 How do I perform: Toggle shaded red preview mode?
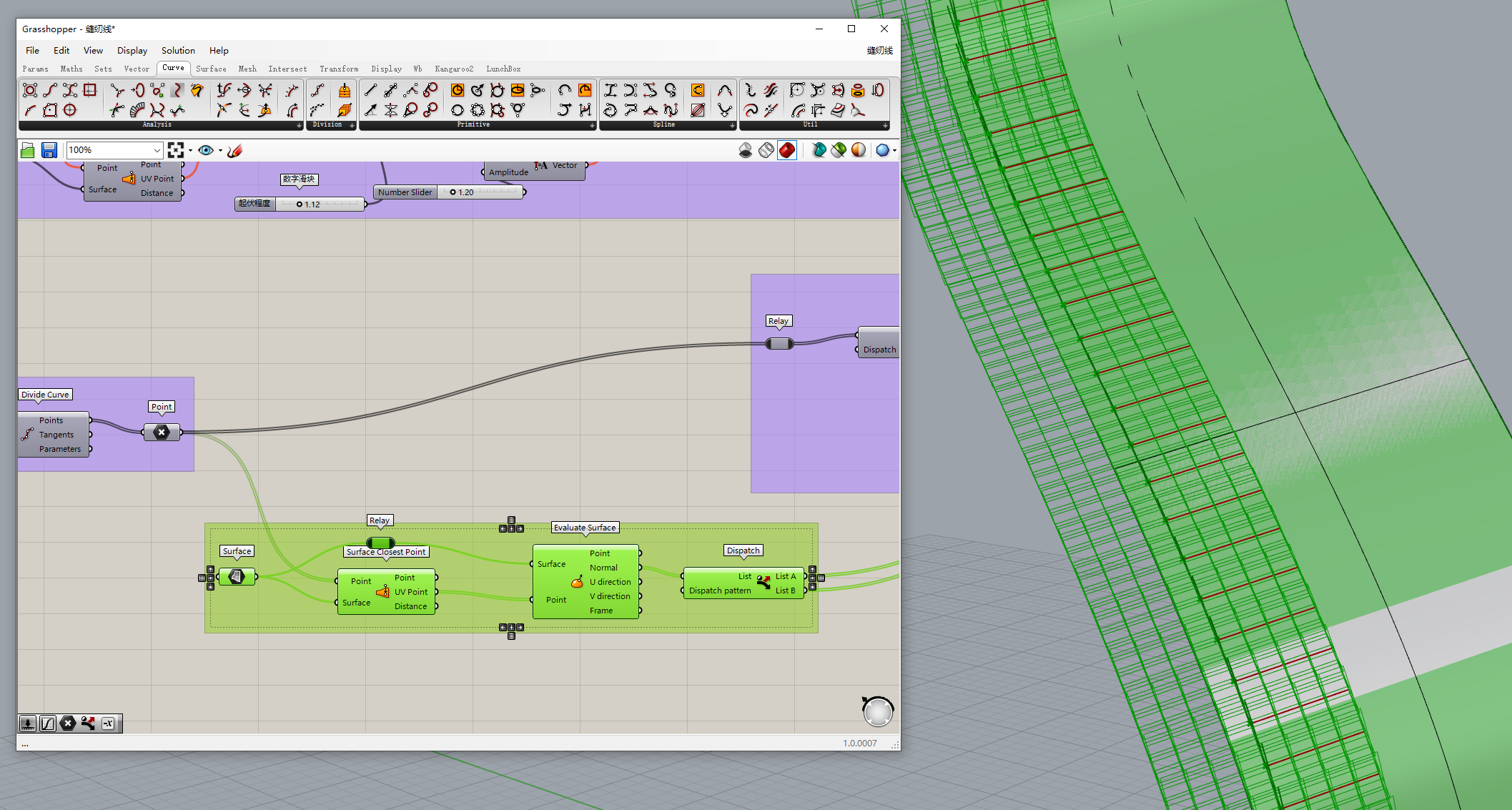(787, 150)
